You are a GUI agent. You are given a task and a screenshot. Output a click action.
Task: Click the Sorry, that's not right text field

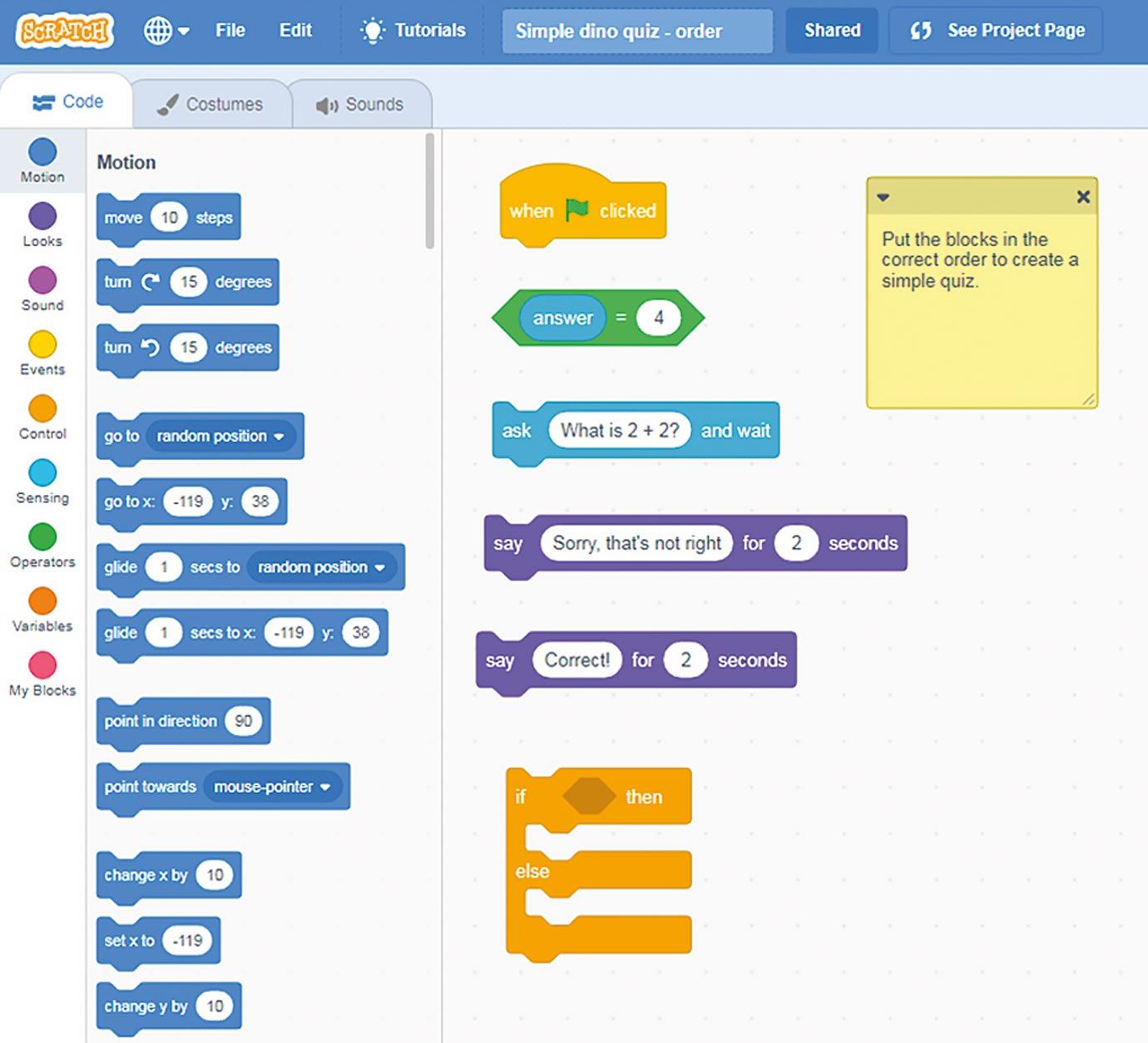click(x=636, y=543)
